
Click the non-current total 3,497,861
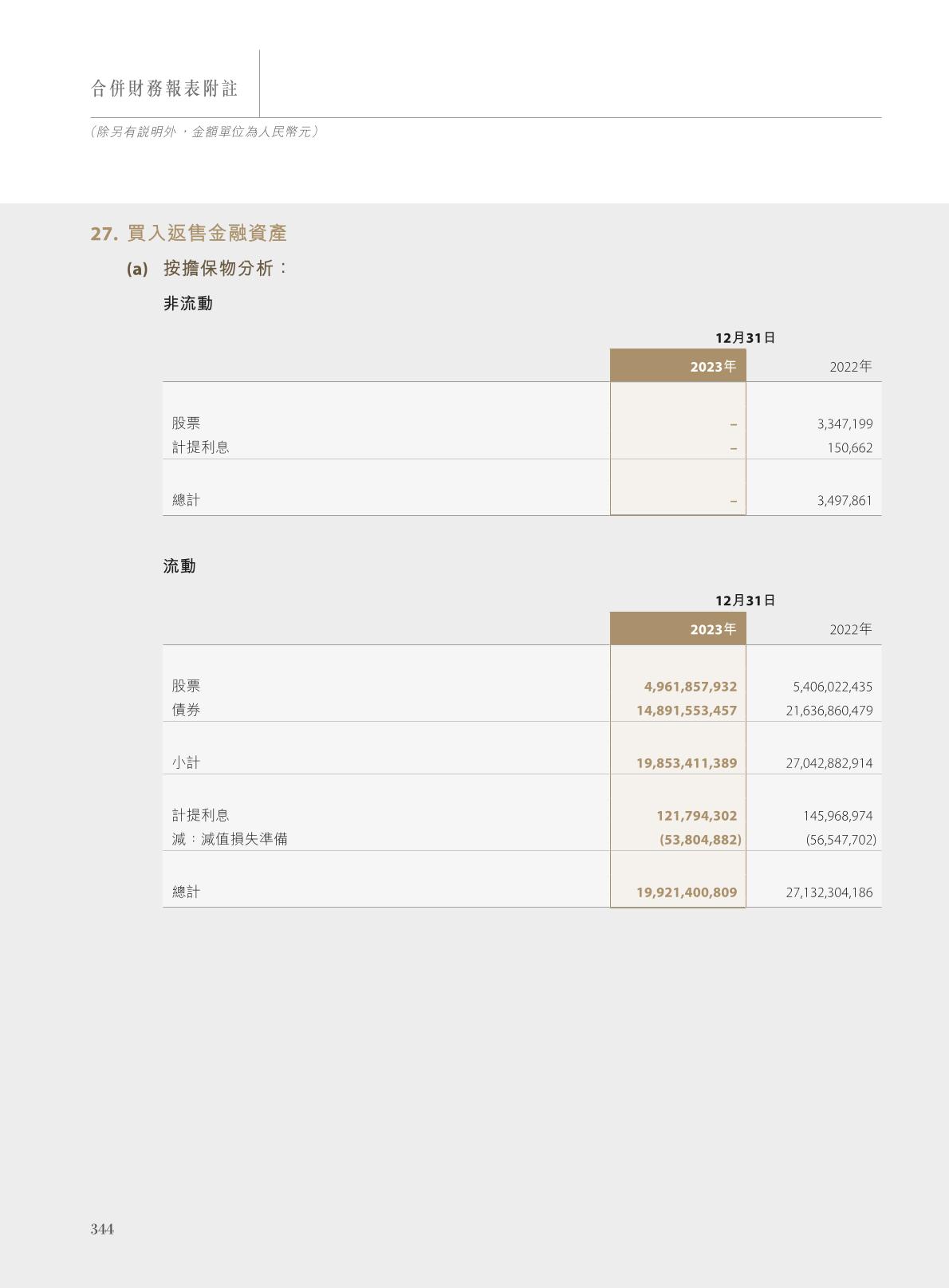pyautogui.click(x=845, y=501)
